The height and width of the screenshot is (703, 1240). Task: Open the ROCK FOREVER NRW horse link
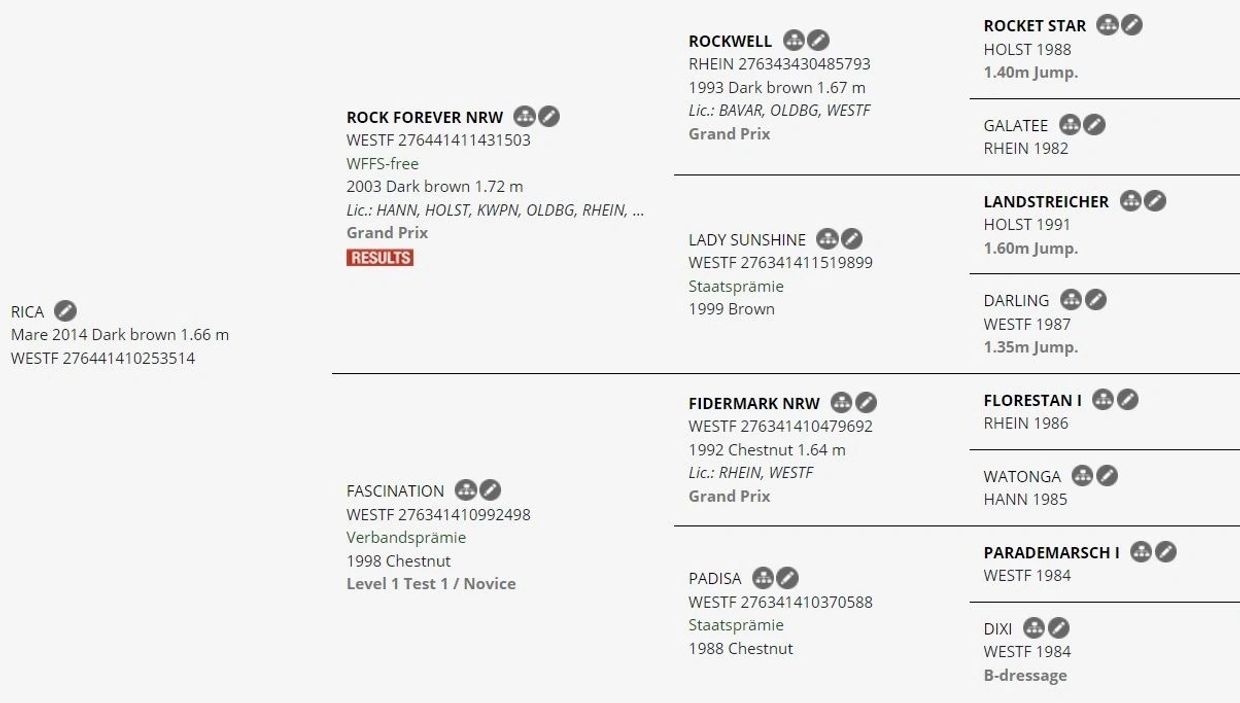click(x=425, y=118)
